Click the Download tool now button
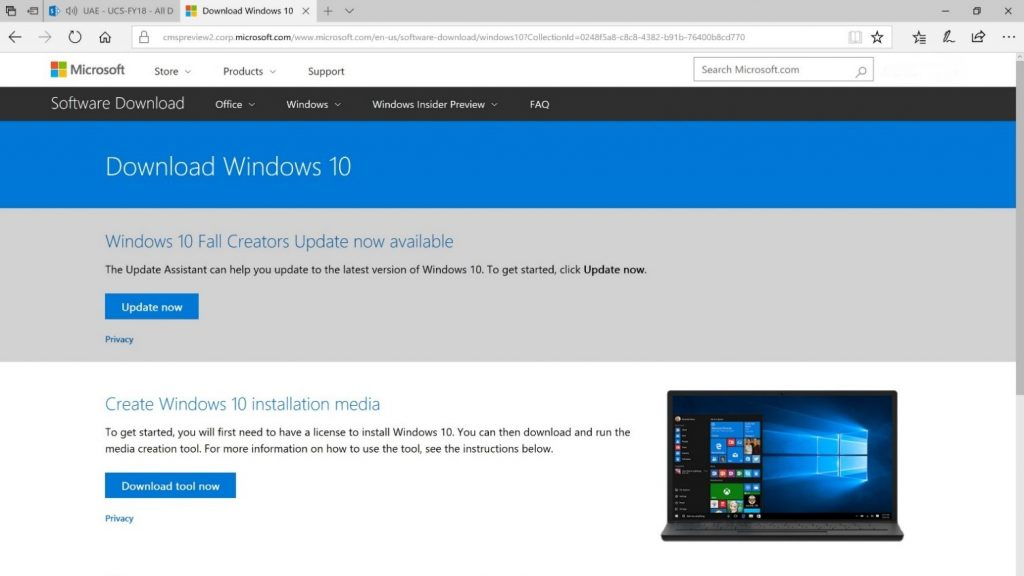Viewport: 1024px width, 576px height. (x=170, y=486)
